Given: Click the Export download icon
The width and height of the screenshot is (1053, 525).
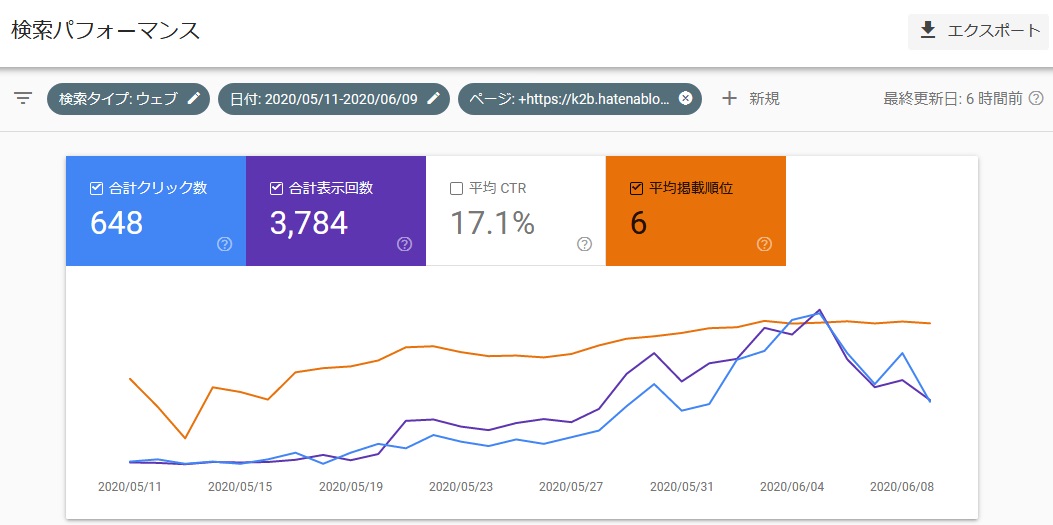Looking at the screenshot, I should coord(927,30).
